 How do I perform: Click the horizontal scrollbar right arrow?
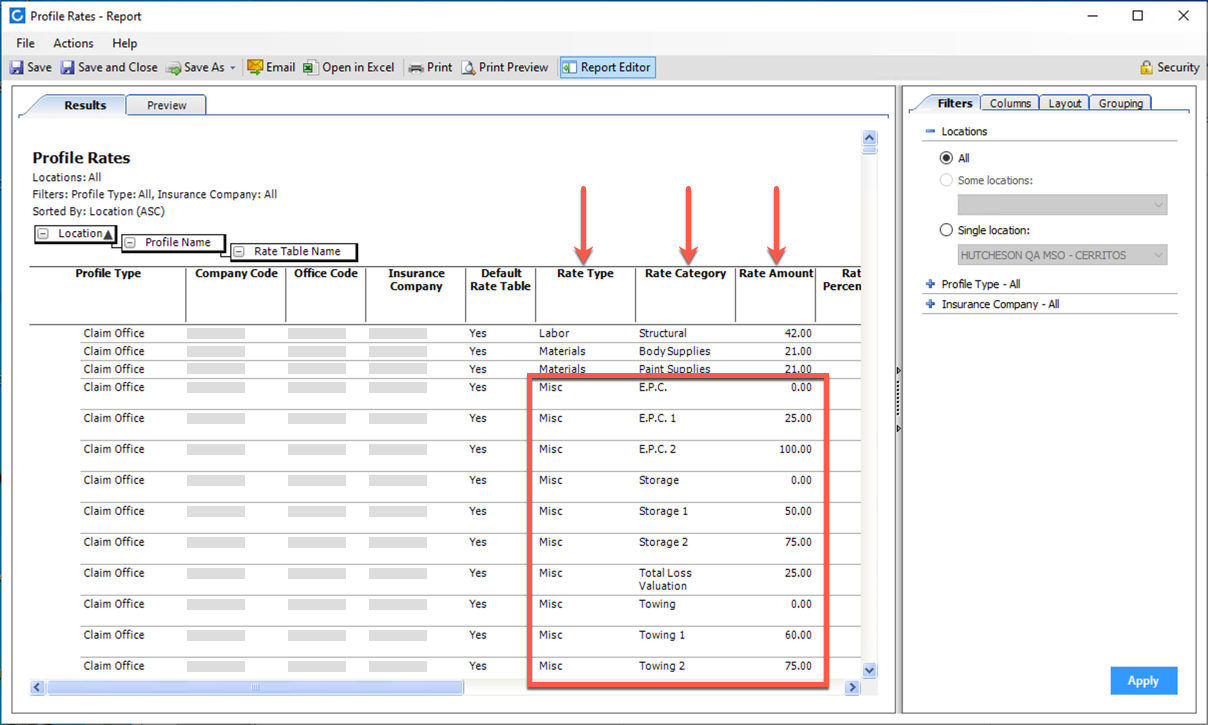point(853,687)
